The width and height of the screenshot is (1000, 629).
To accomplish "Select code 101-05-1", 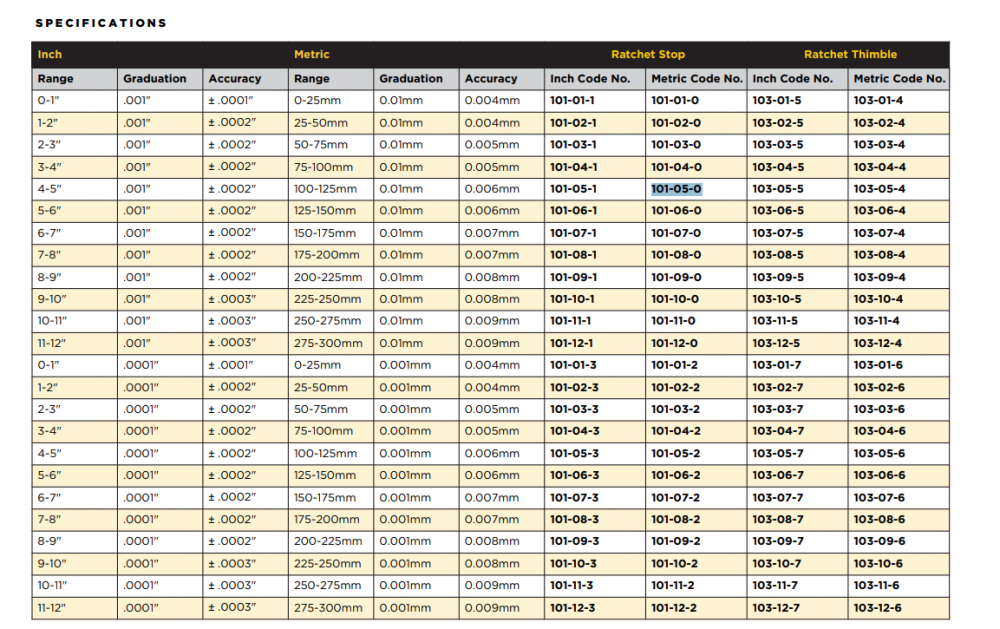I will click(574, 189).
